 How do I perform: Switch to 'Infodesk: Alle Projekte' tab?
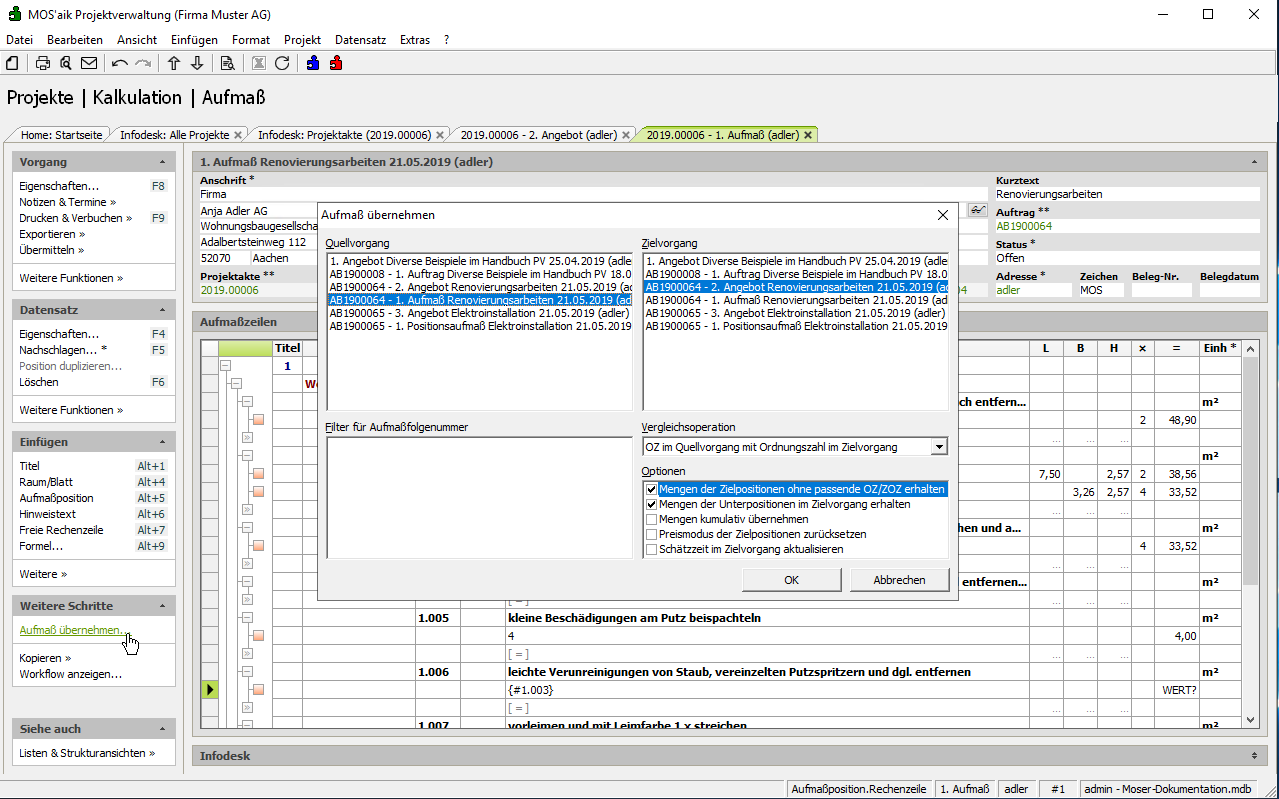tap(174, 134)
